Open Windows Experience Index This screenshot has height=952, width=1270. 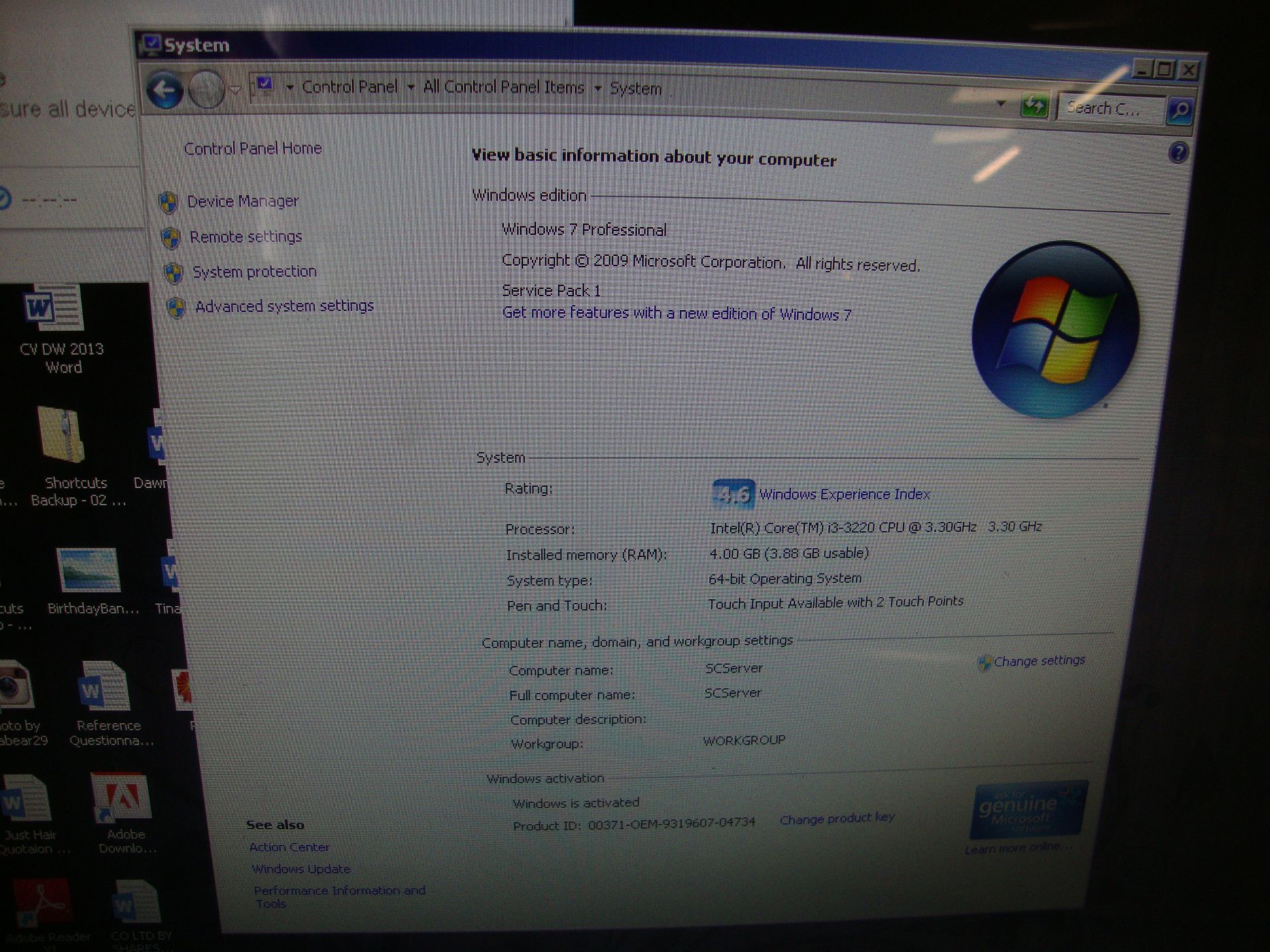tap(845, 495)
